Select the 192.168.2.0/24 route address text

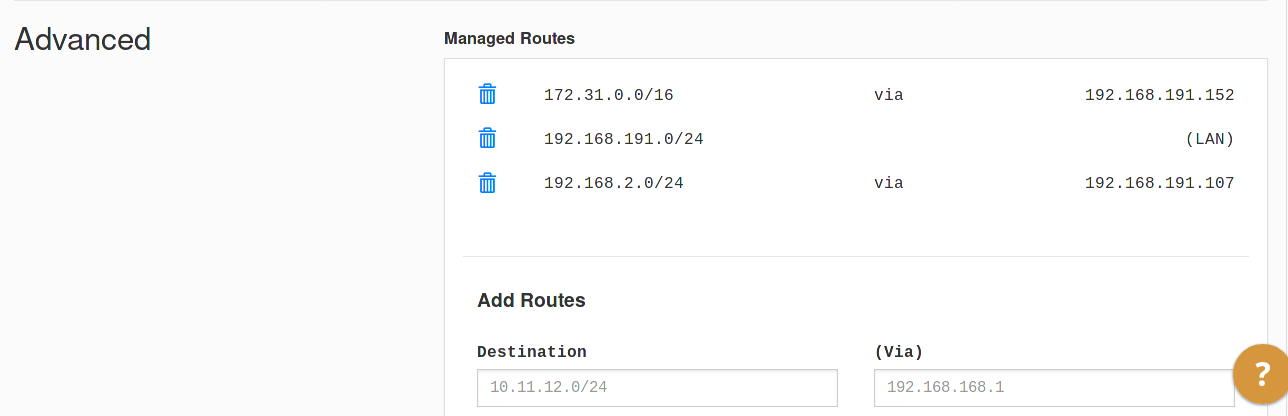[x=613, y=184]
